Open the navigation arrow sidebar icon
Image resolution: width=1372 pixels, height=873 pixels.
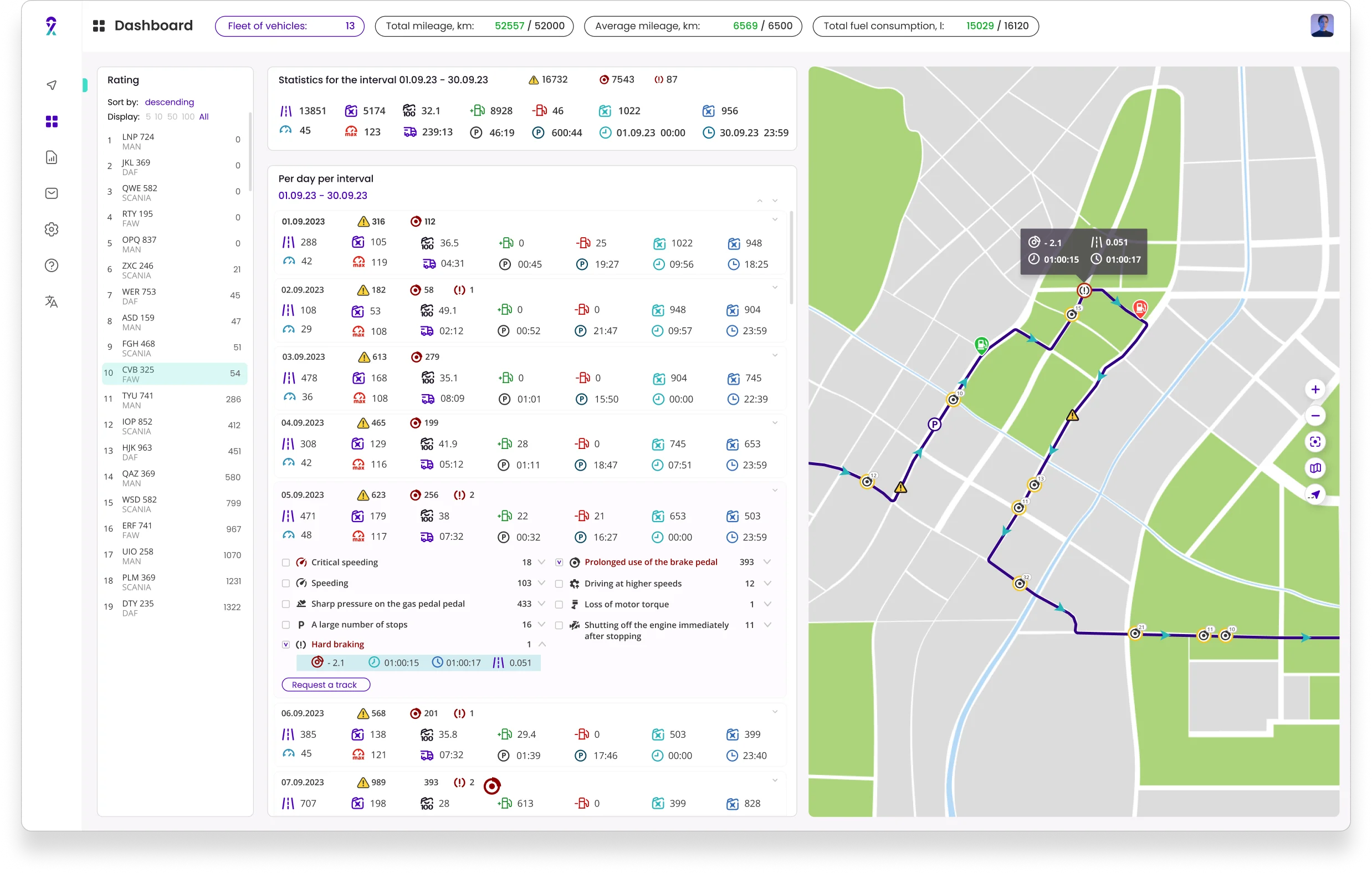[52, 85]
